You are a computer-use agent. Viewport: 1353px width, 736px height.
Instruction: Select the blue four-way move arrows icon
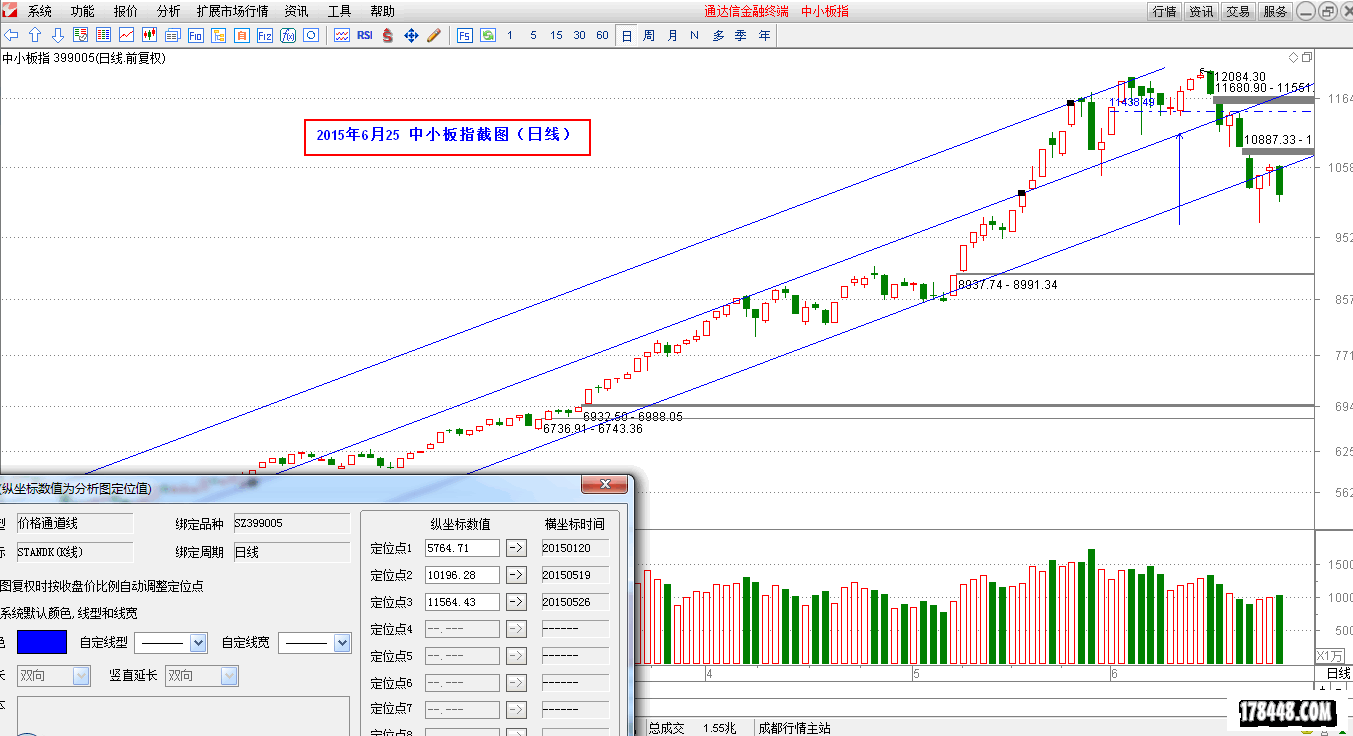[410, 35]
